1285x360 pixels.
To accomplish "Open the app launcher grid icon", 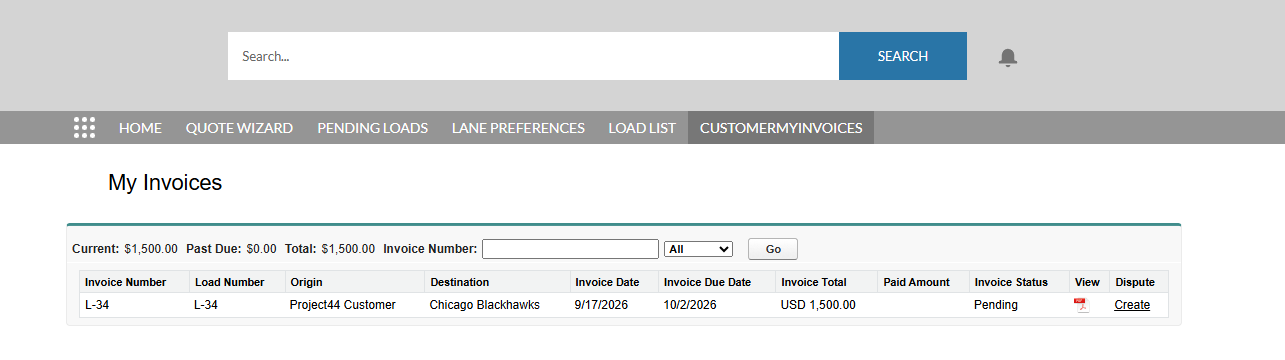I will point(85,128).
